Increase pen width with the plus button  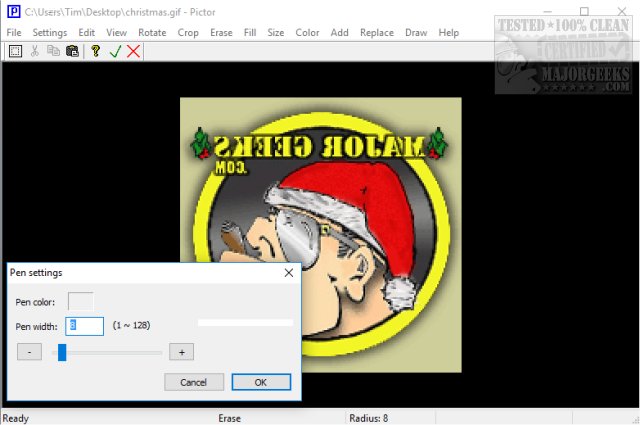(x=182, y=352)
